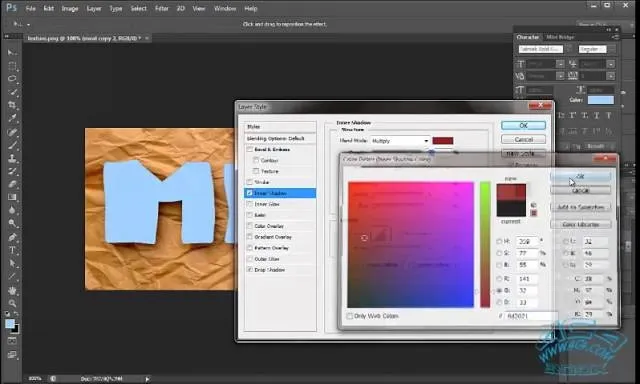Click the vertical color spectrum slider
This screenshot has height=384, width=640.
click(485, 244)
